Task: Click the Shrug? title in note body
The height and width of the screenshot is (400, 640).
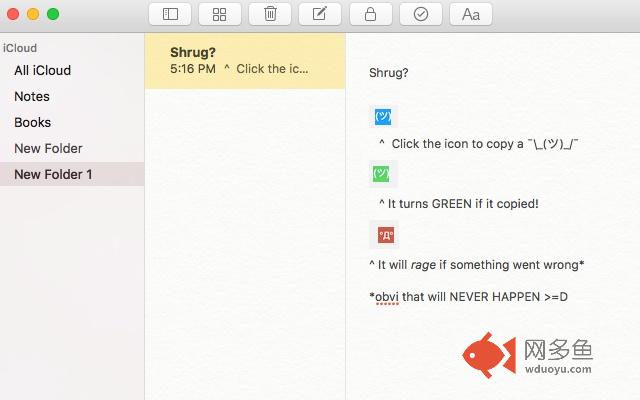Action: pyautogui.click(x=389, y=73)
